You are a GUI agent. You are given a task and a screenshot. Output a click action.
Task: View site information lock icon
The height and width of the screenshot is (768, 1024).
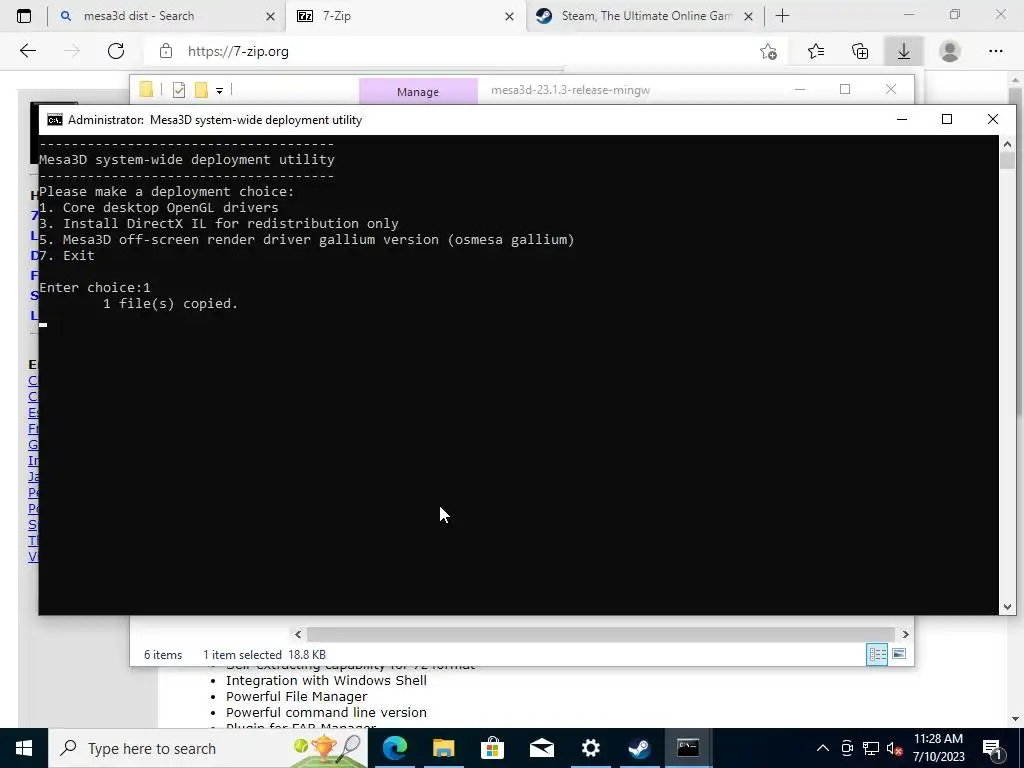(166, 51)
